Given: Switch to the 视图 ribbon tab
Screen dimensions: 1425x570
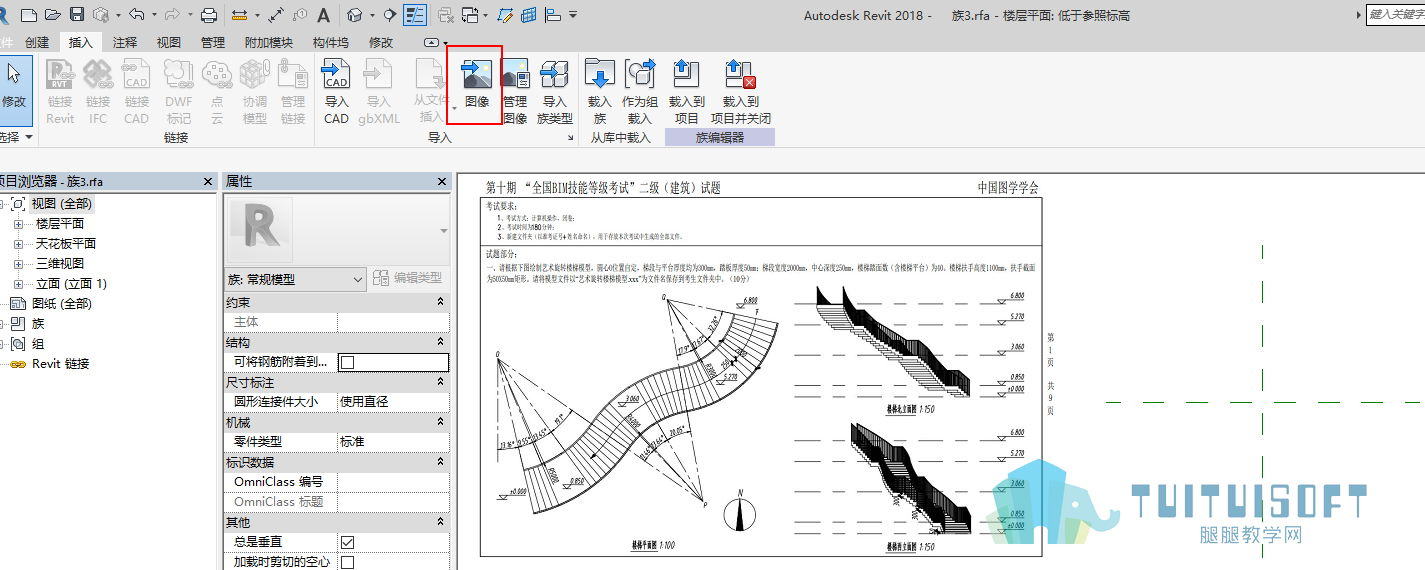Looking at the screenshot, I should [169, 42].
